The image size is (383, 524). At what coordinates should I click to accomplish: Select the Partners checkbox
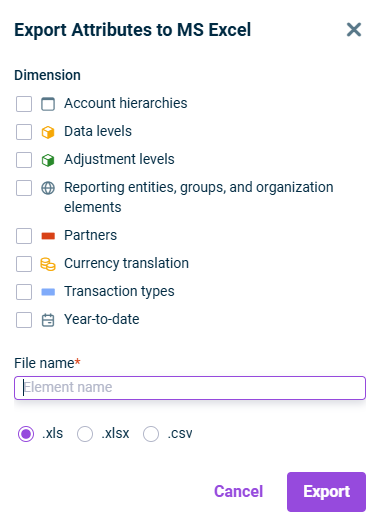pos(24,236)
